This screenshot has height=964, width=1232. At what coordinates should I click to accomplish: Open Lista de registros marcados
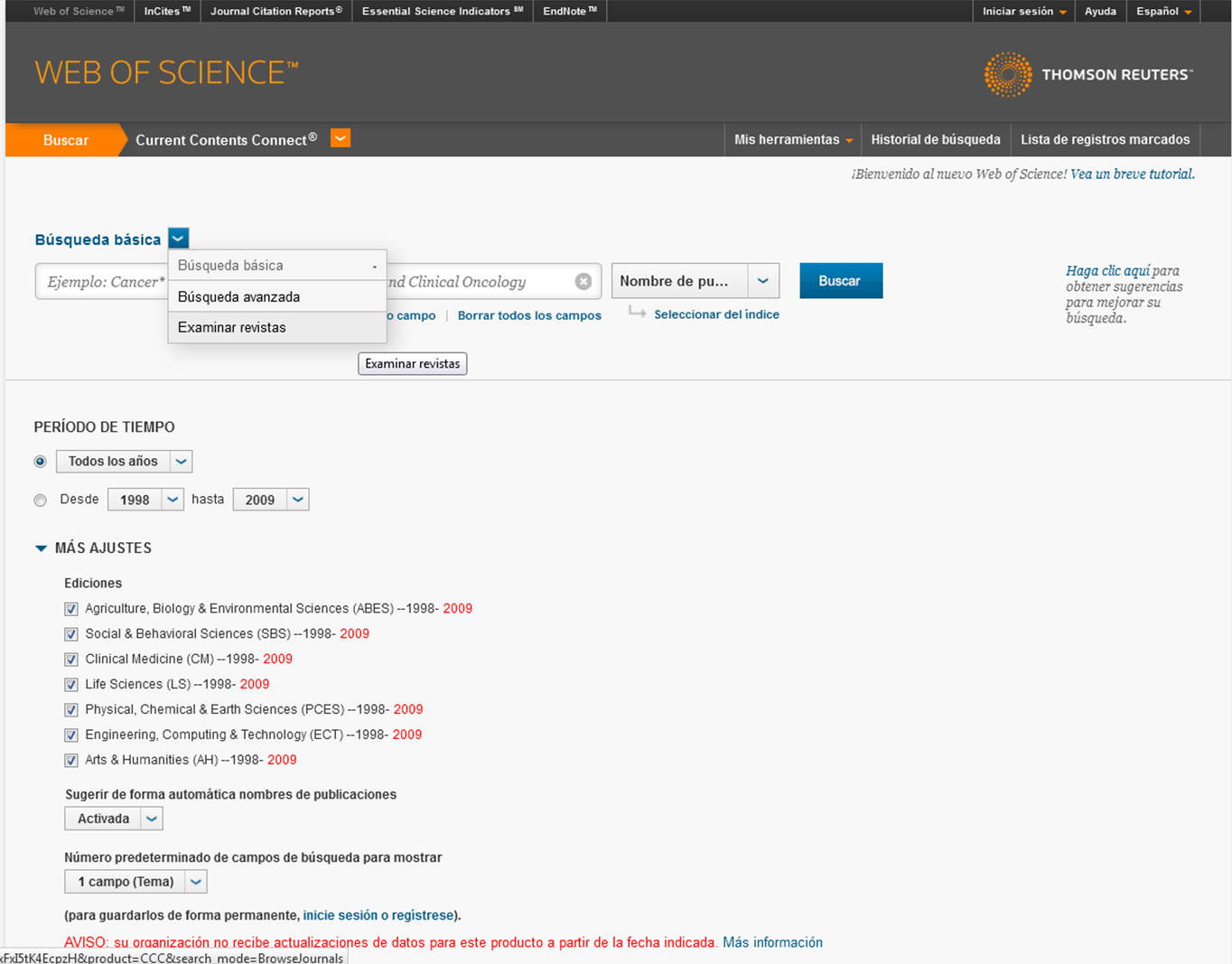click(1105, 140)
